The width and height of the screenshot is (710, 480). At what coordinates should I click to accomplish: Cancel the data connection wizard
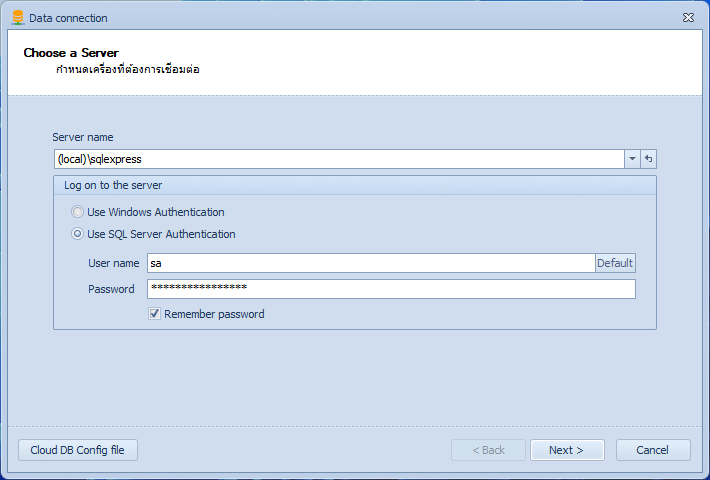653,450
